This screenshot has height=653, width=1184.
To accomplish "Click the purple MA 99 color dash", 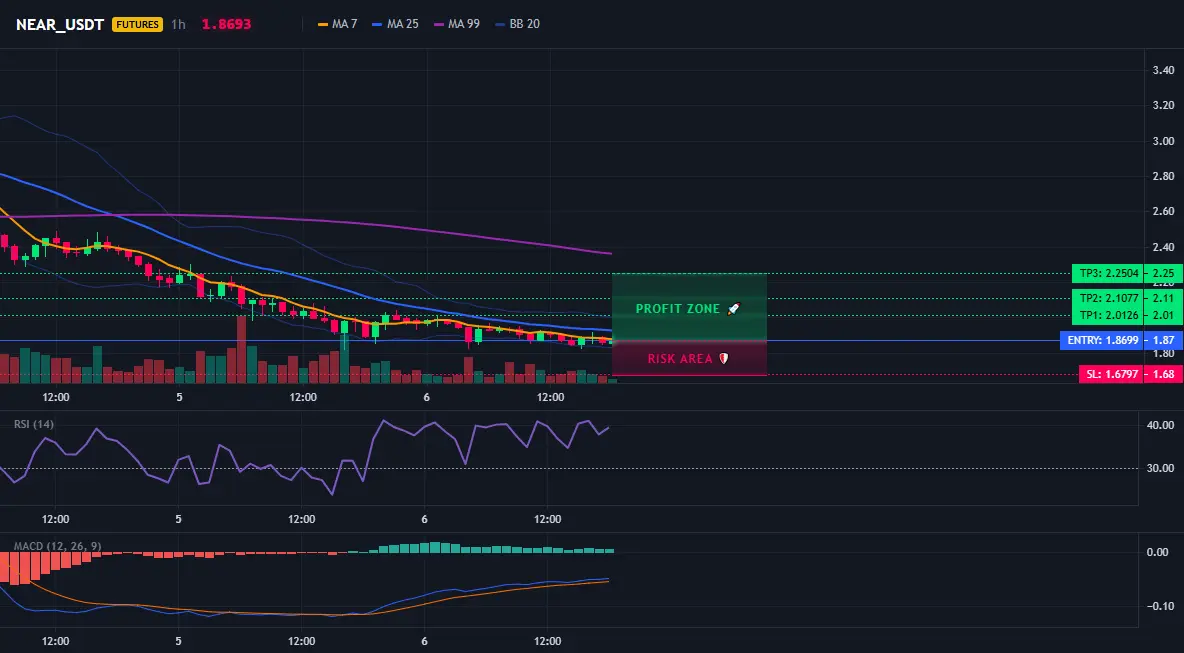I will [439, 24].
